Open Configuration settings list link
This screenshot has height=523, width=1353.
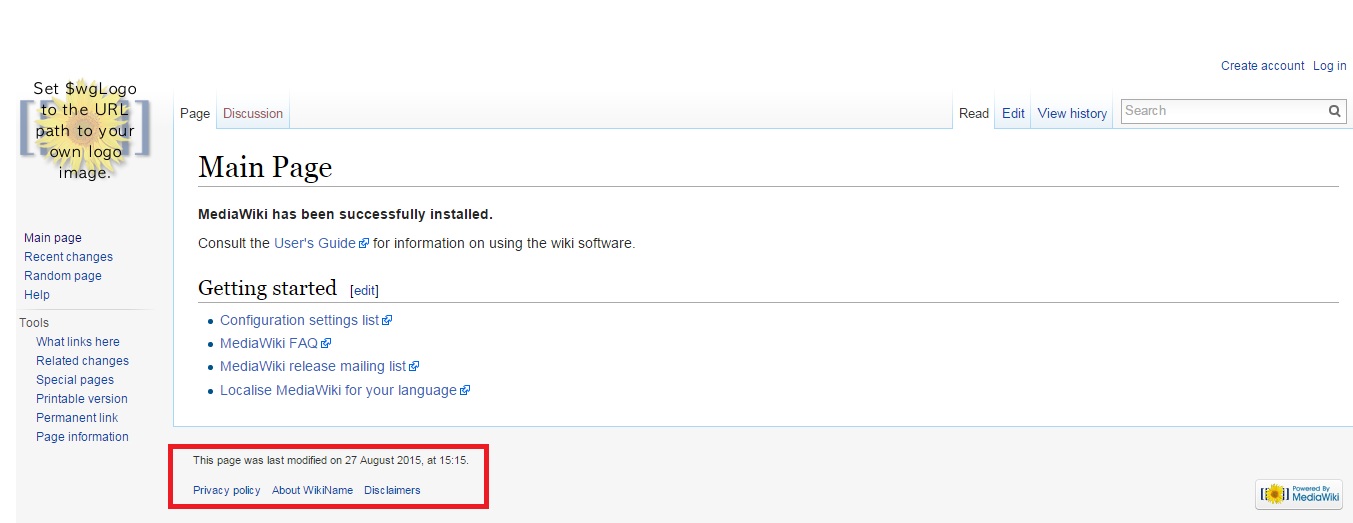pos(299,321)
